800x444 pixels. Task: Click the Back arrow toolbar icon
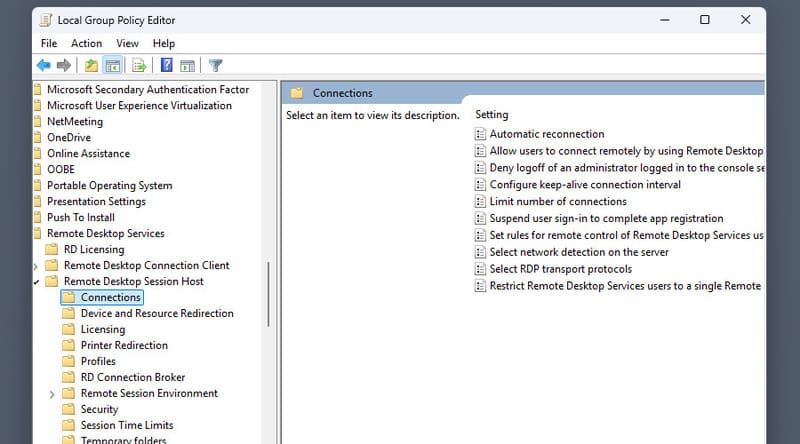pos(43,66)
